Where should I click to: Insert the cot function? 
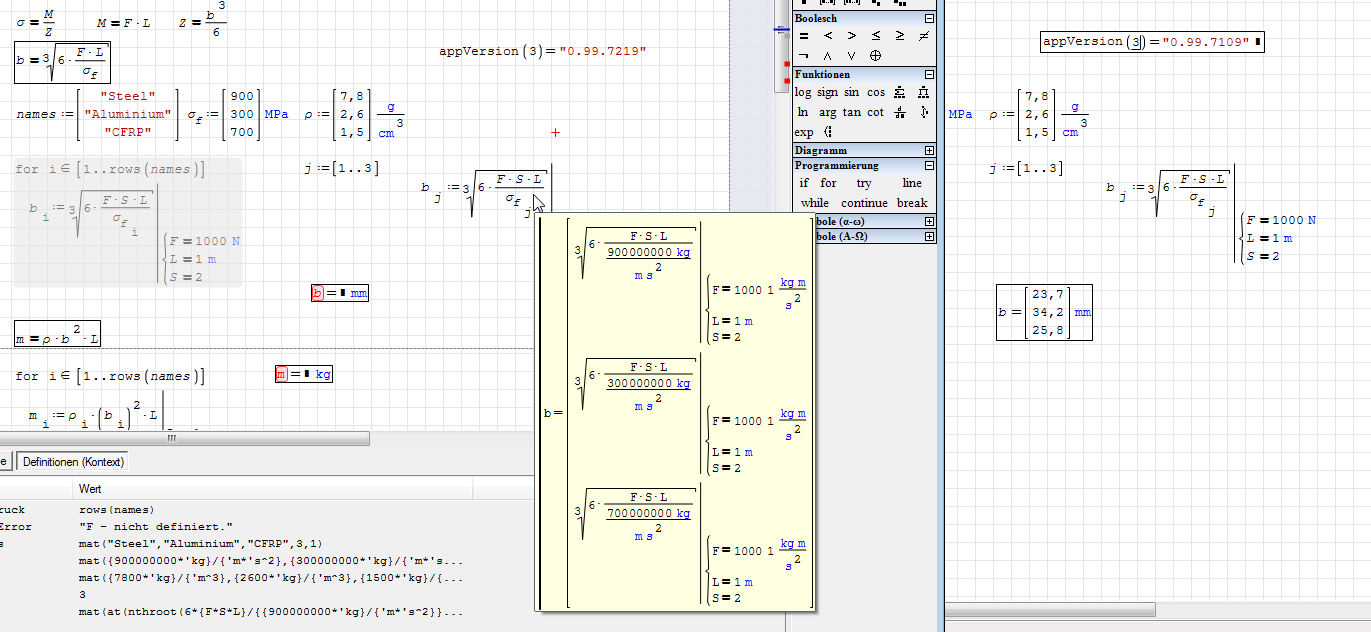(x=876, y=112)
